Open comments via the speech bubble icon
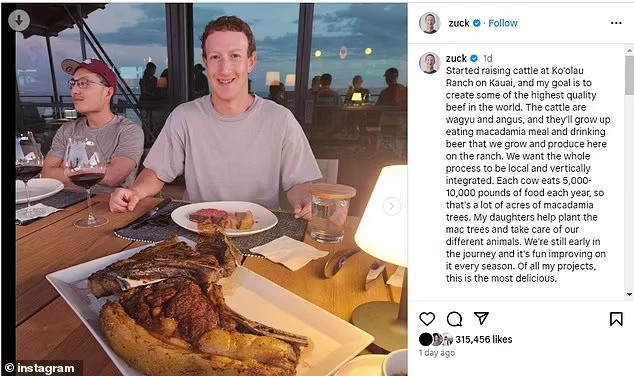The image size is (634, 376). (x=454, y=319)
